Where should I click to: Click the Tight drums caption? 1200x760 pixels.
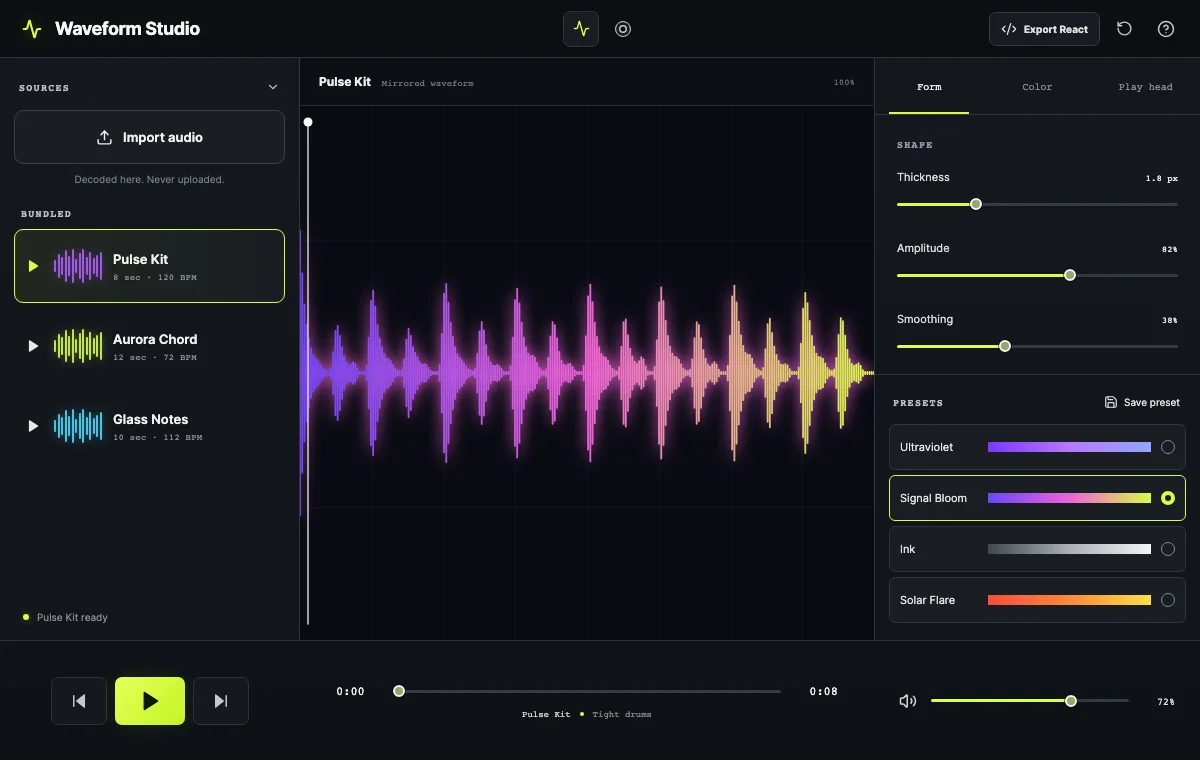pos(621,714)
